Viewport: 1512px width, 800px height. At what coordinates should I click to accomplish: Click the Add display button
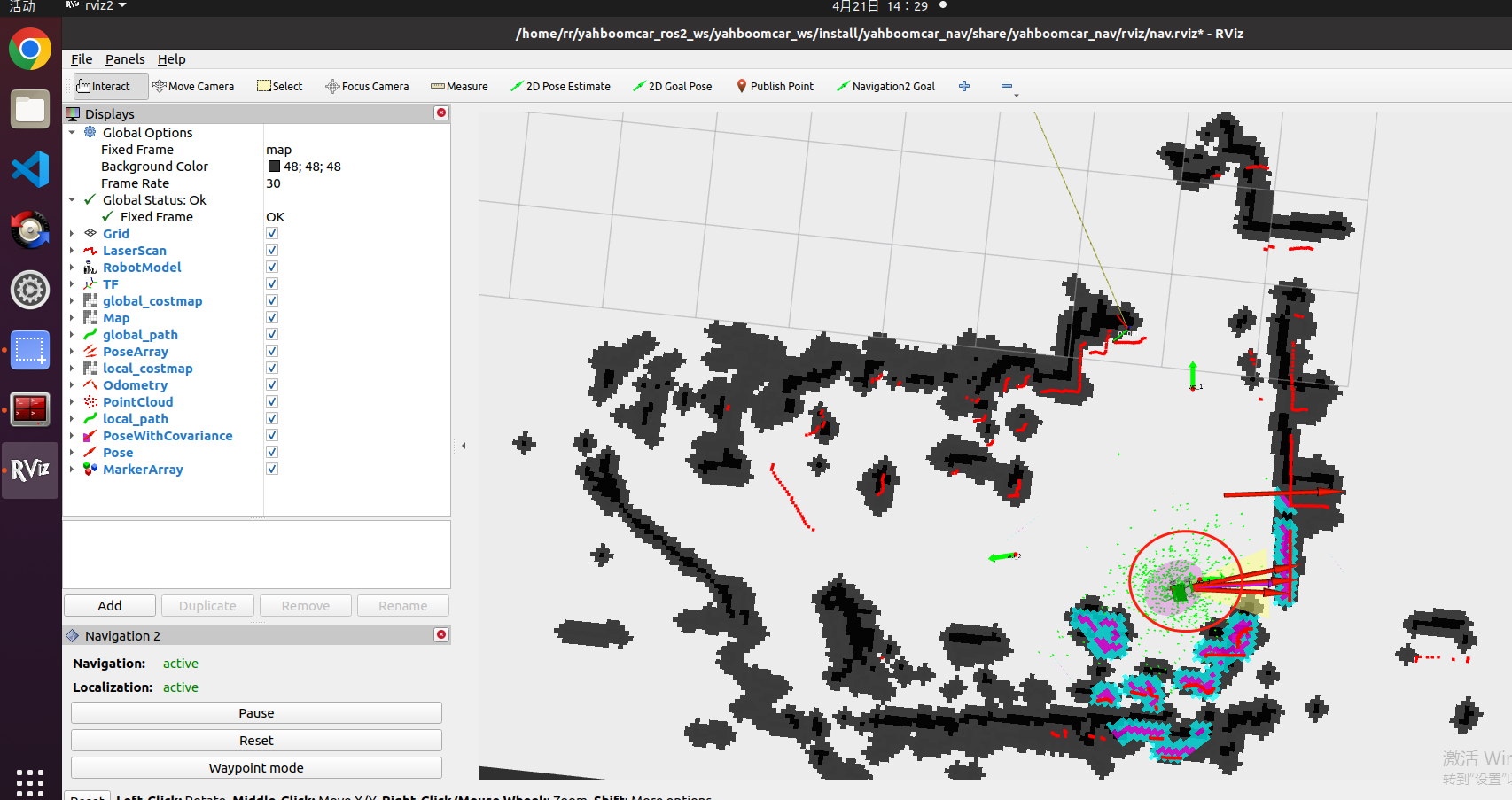pos(110,605)
